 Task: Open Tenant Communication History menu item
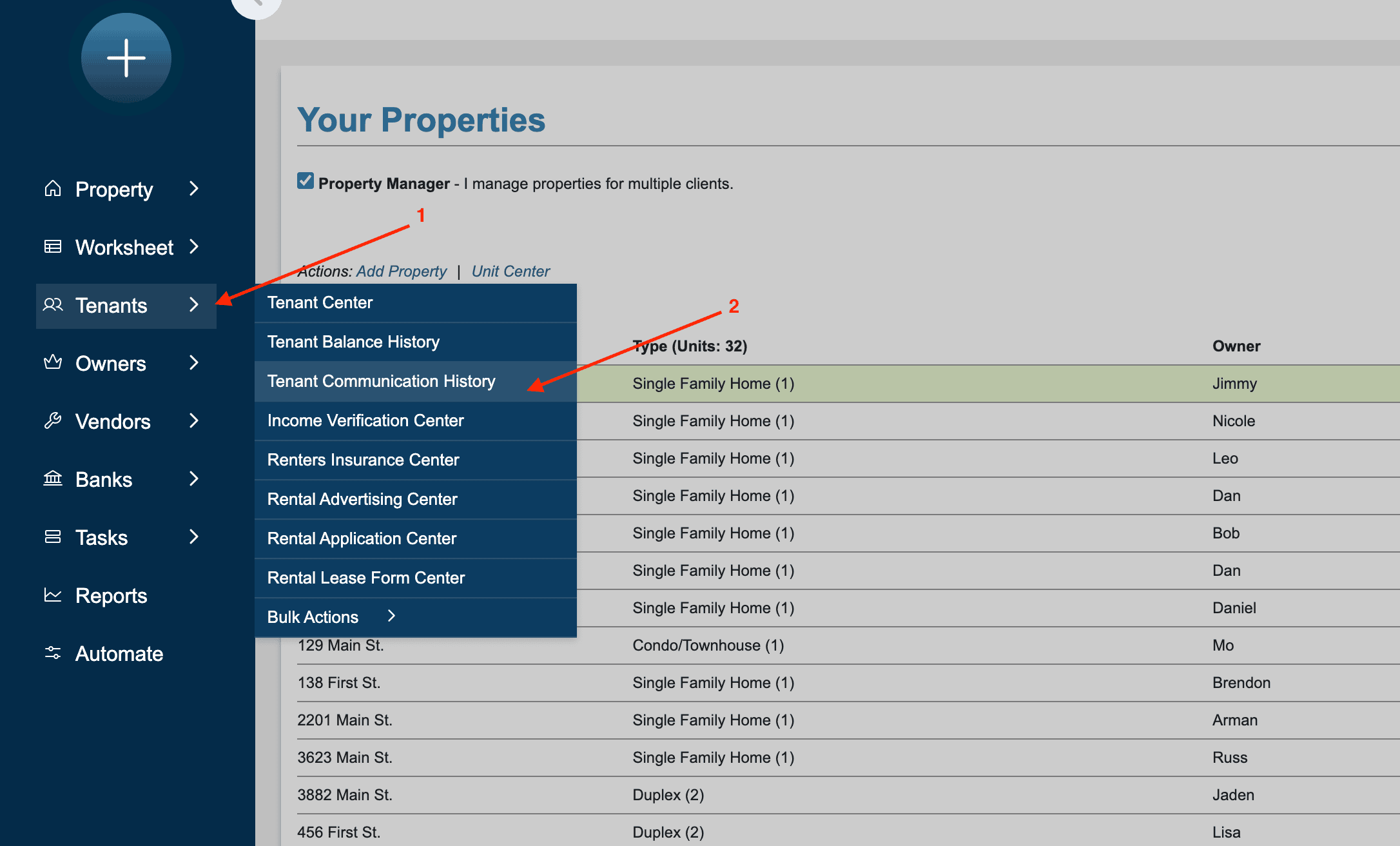coord(381,381)
